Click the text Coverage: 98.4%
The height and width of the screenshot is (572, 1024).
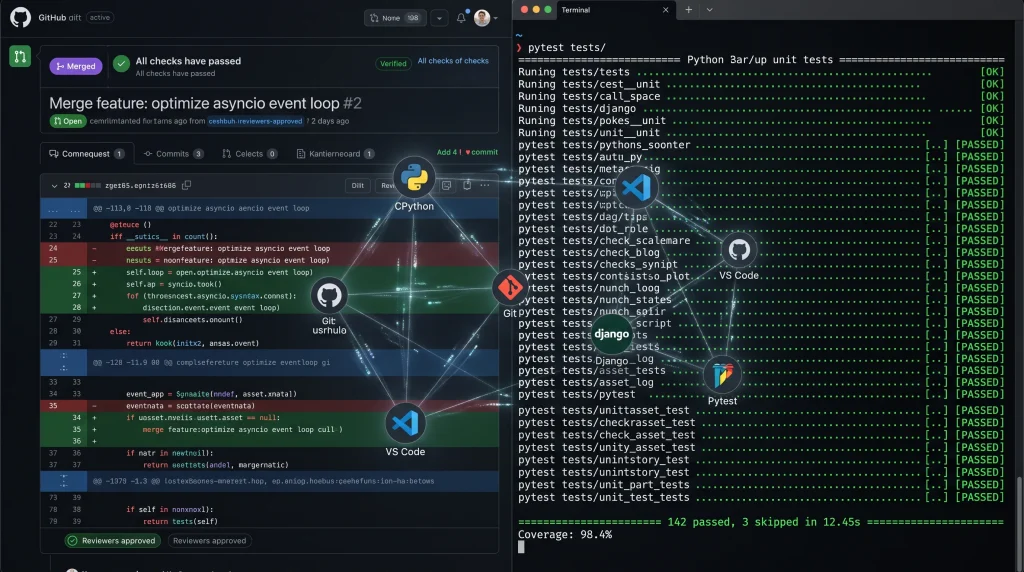coord(565,535)
